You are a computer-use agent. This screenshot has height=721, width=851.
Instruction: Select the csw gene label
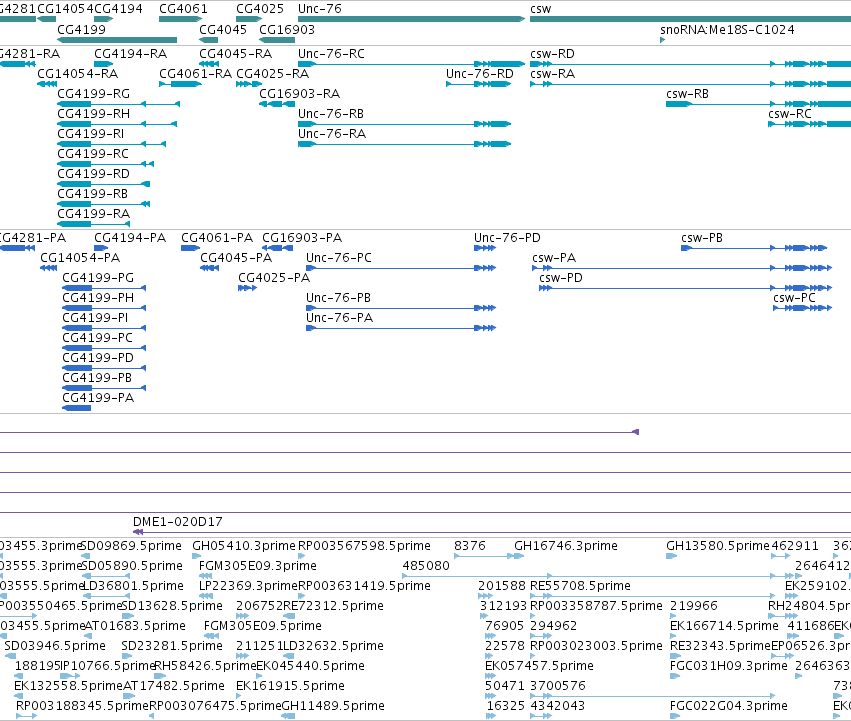(x=541, y=9)
